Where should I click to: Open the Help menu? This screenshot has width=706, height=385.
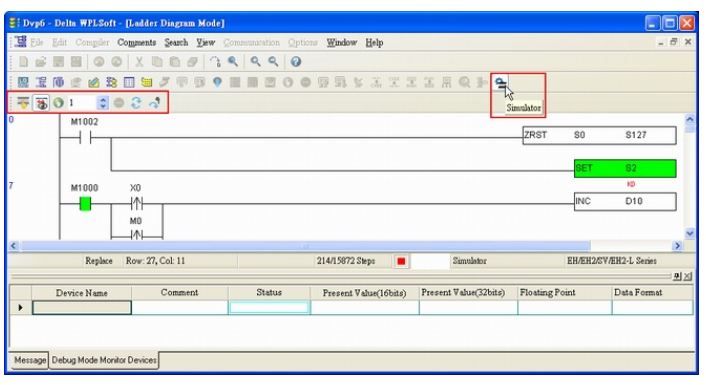(374, 42)
